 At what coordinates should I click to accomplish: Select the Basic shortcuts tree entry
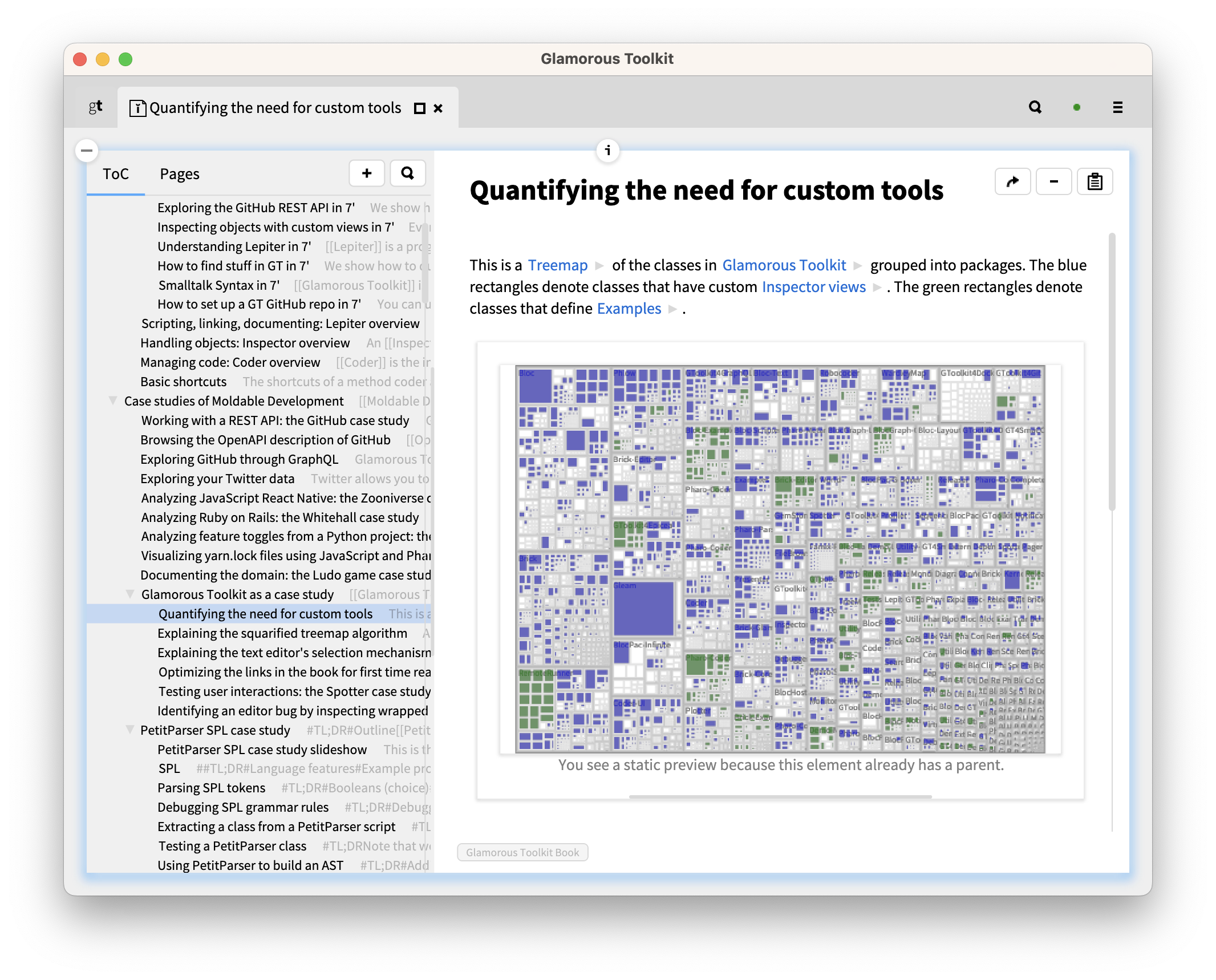(184, 381)
